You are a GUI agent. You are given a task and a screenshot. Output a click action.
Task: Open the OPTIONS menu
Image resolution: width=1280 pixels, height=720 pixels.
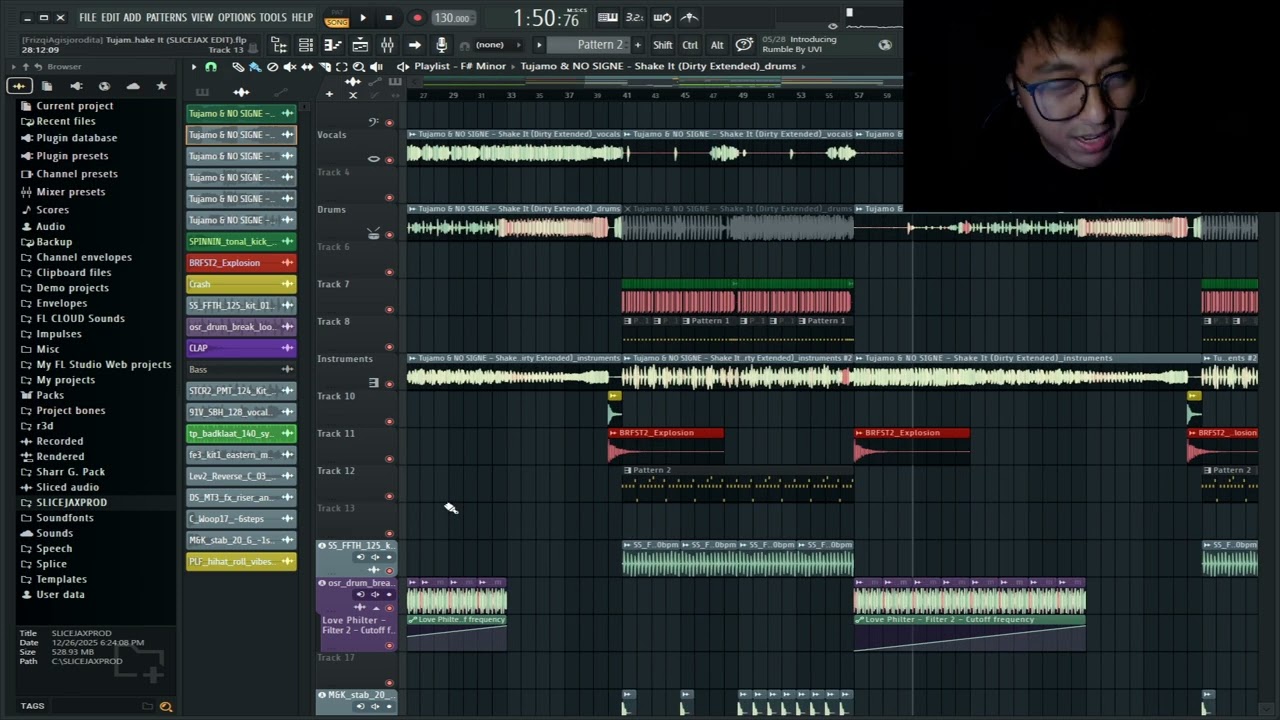pos(237,18)
